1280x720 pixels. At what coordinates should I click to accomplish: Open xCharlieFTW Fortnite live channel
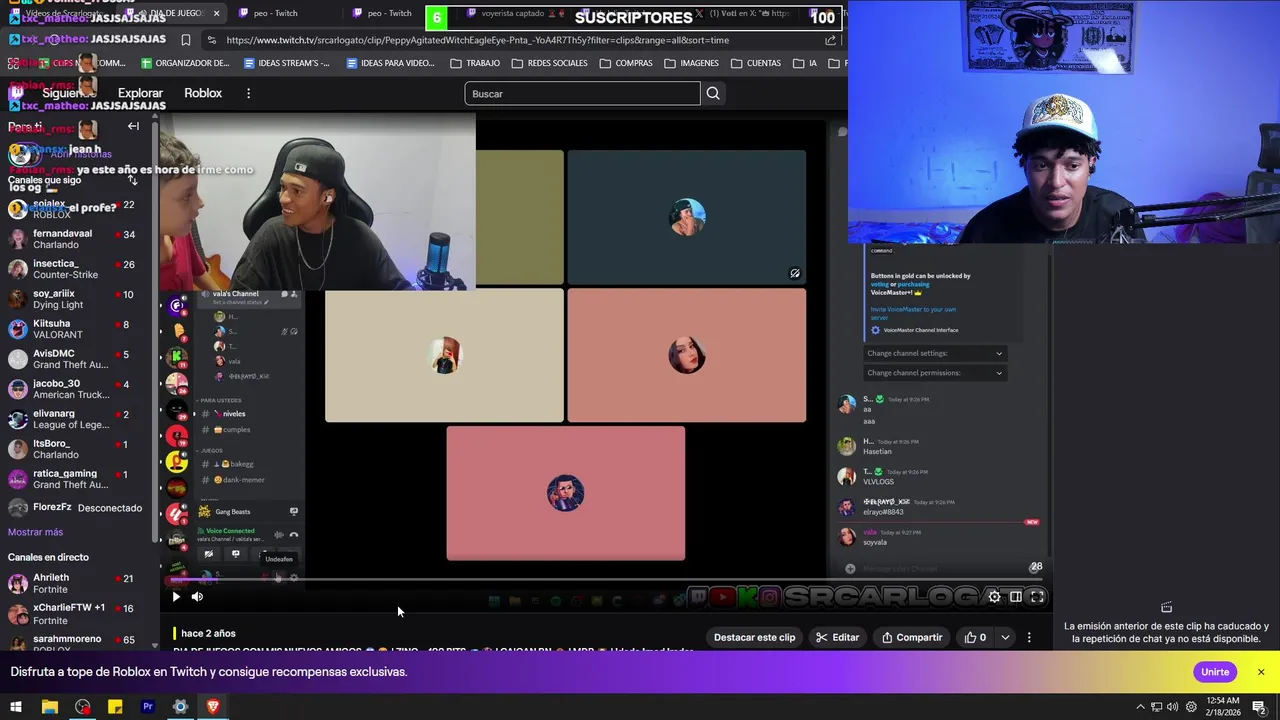click(75, 614)
